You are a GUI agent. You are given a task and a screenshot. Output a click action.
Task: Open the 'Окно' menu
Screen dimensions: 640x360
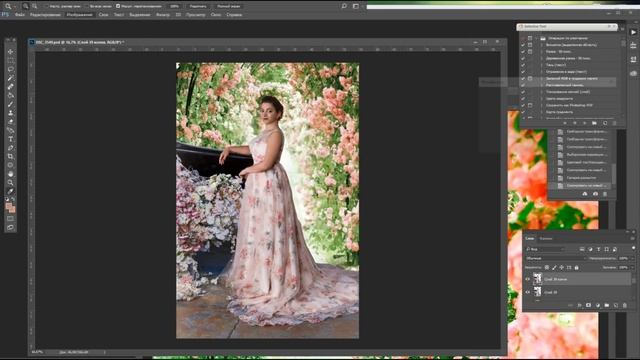click(216, 15)
